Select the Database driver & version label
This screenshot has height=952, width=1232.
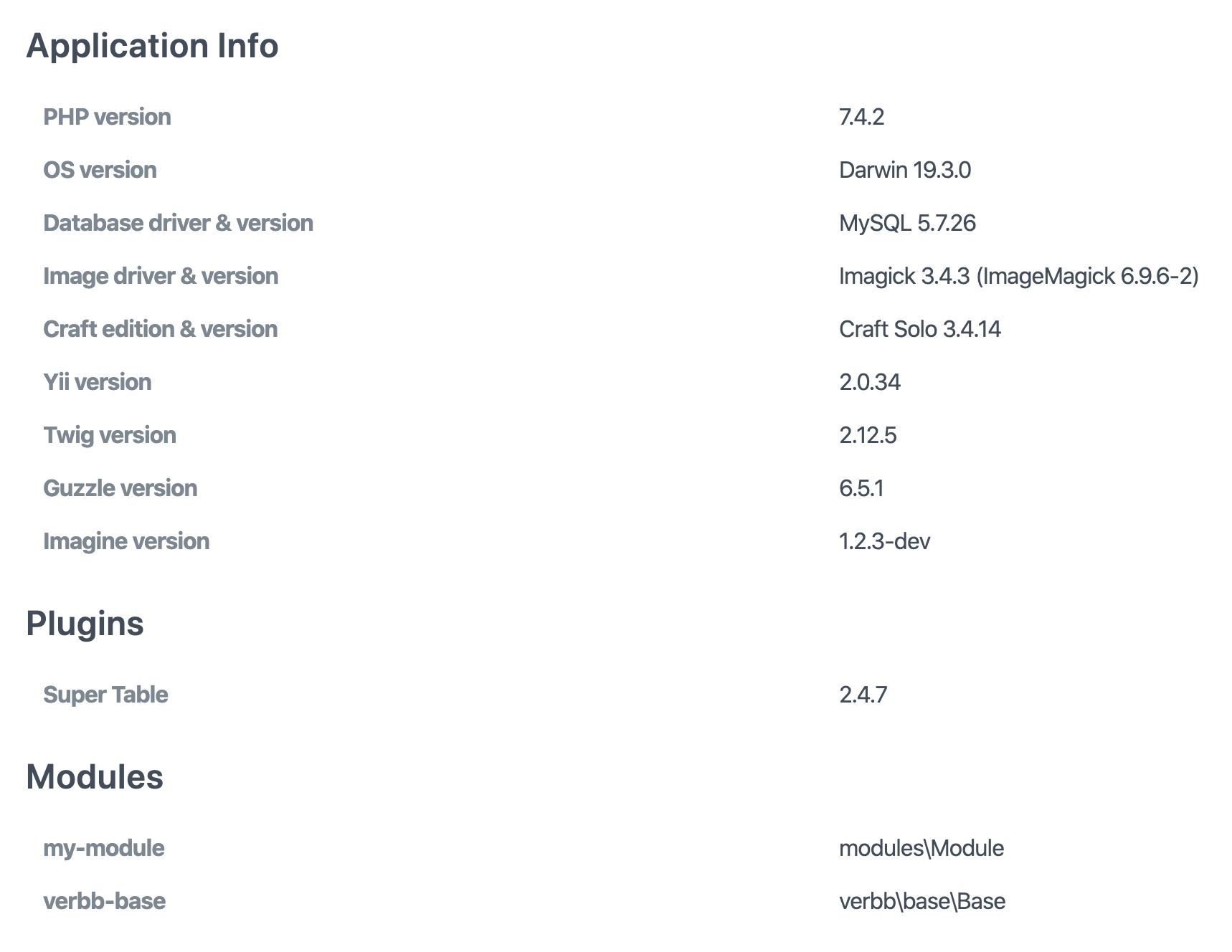[178, 223]
